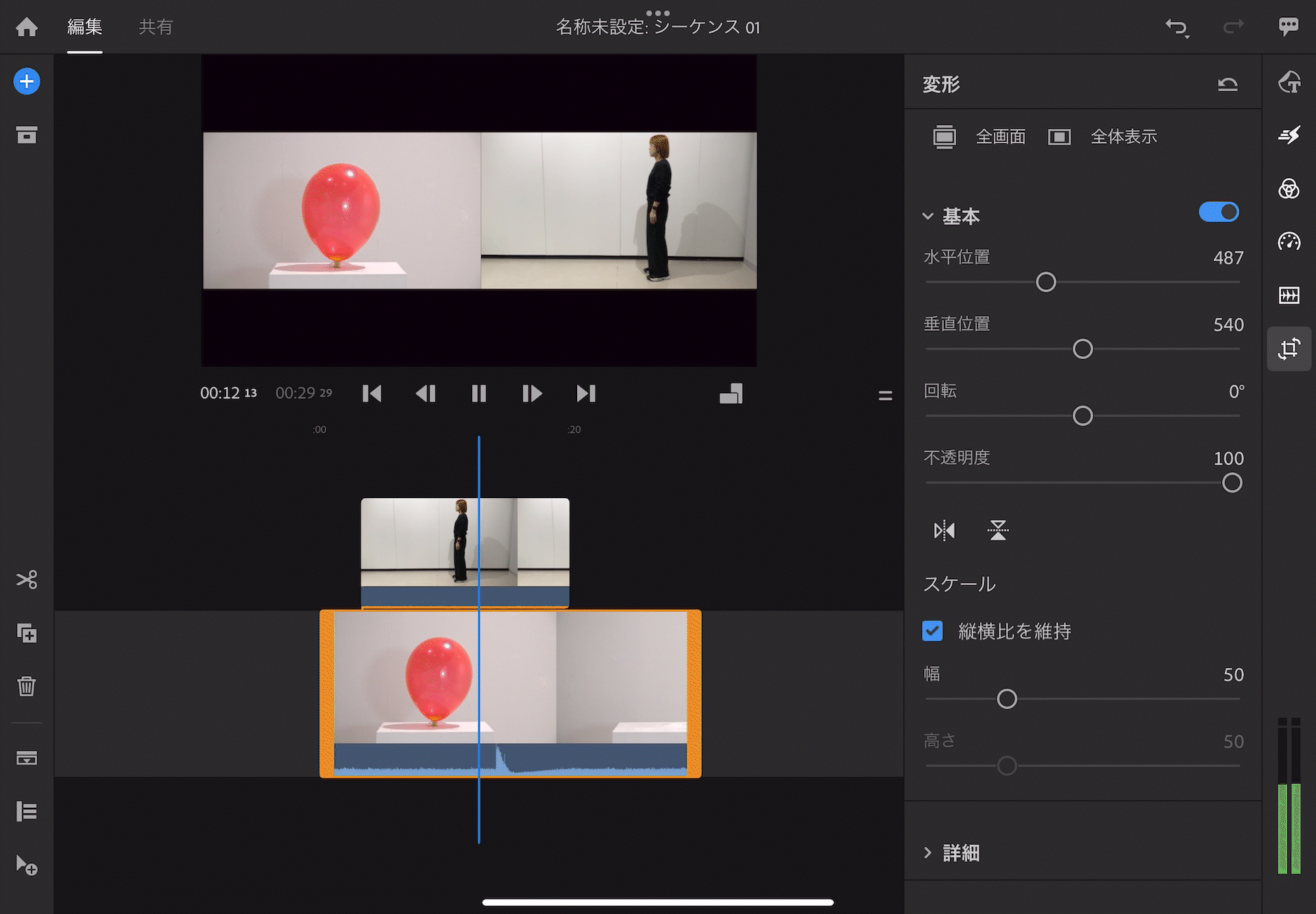Select the 編集 tab

point(85,27)
